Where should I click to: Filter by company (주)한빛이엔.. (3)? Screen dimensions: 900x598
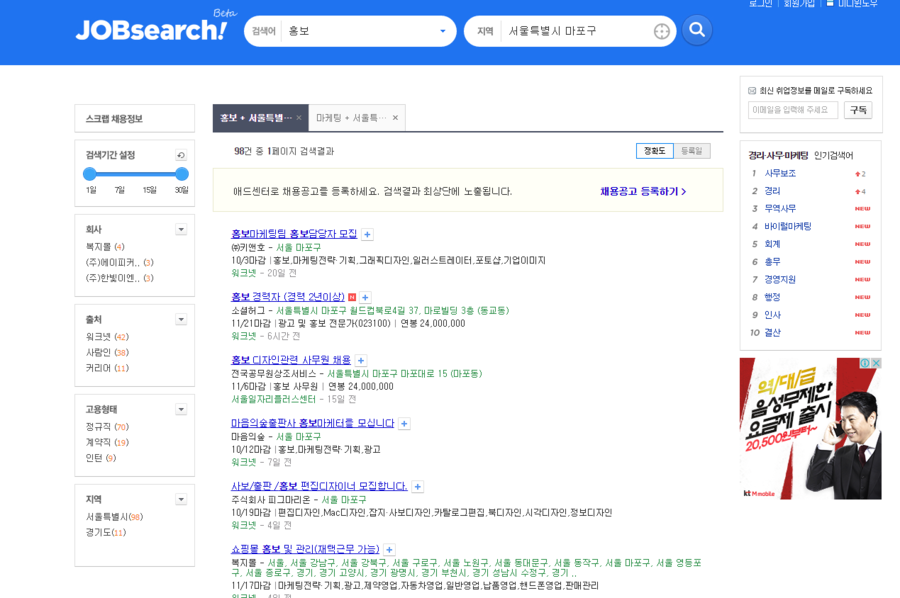[119, 278]
